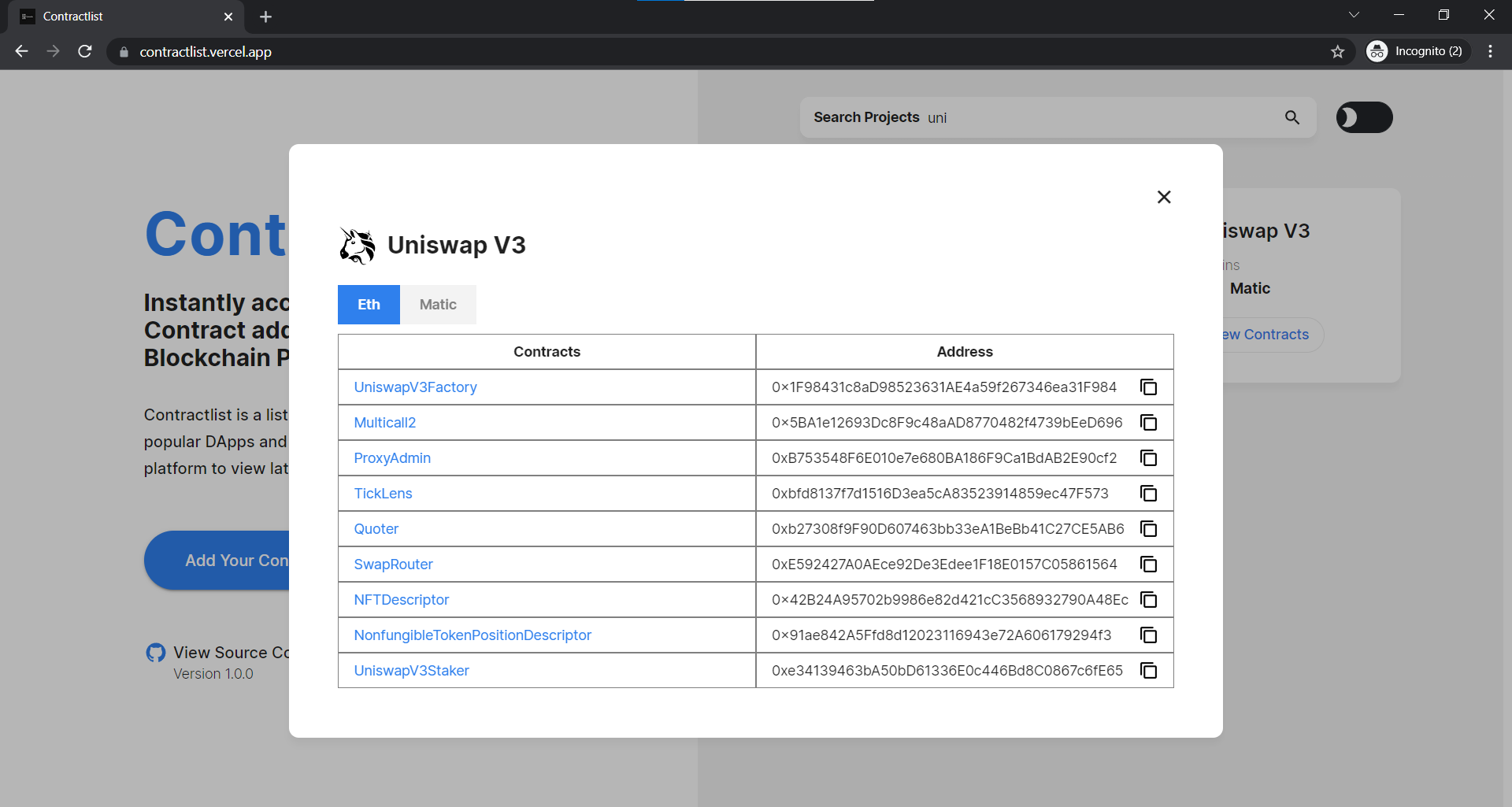Click the Search Projects input field

(1058, 117)
